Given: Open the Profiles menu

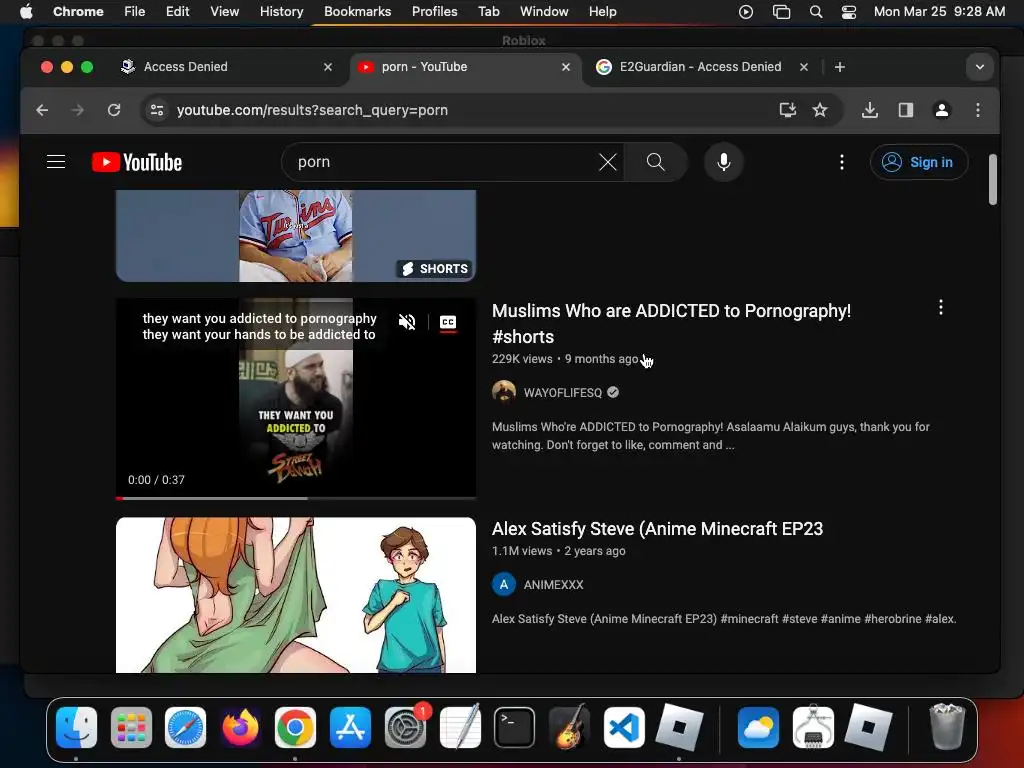Looking at the screenshot, I should point(434,12).
